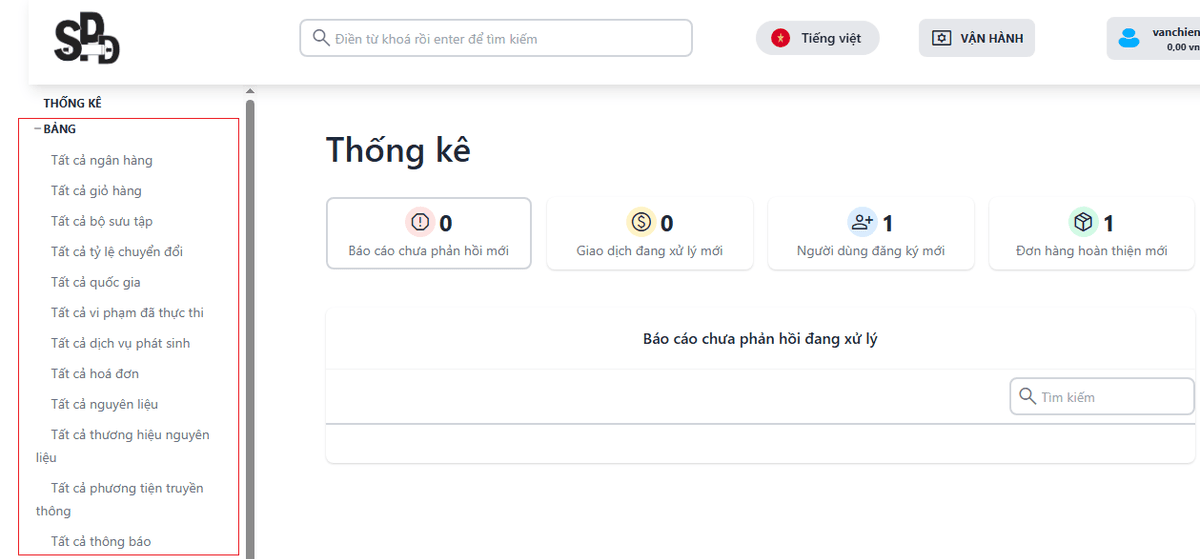The height and width of the screenshot is (559, 1200).
Task: Open the VẬN HÀNH operations menu
Action: click(x=977, y=38)
